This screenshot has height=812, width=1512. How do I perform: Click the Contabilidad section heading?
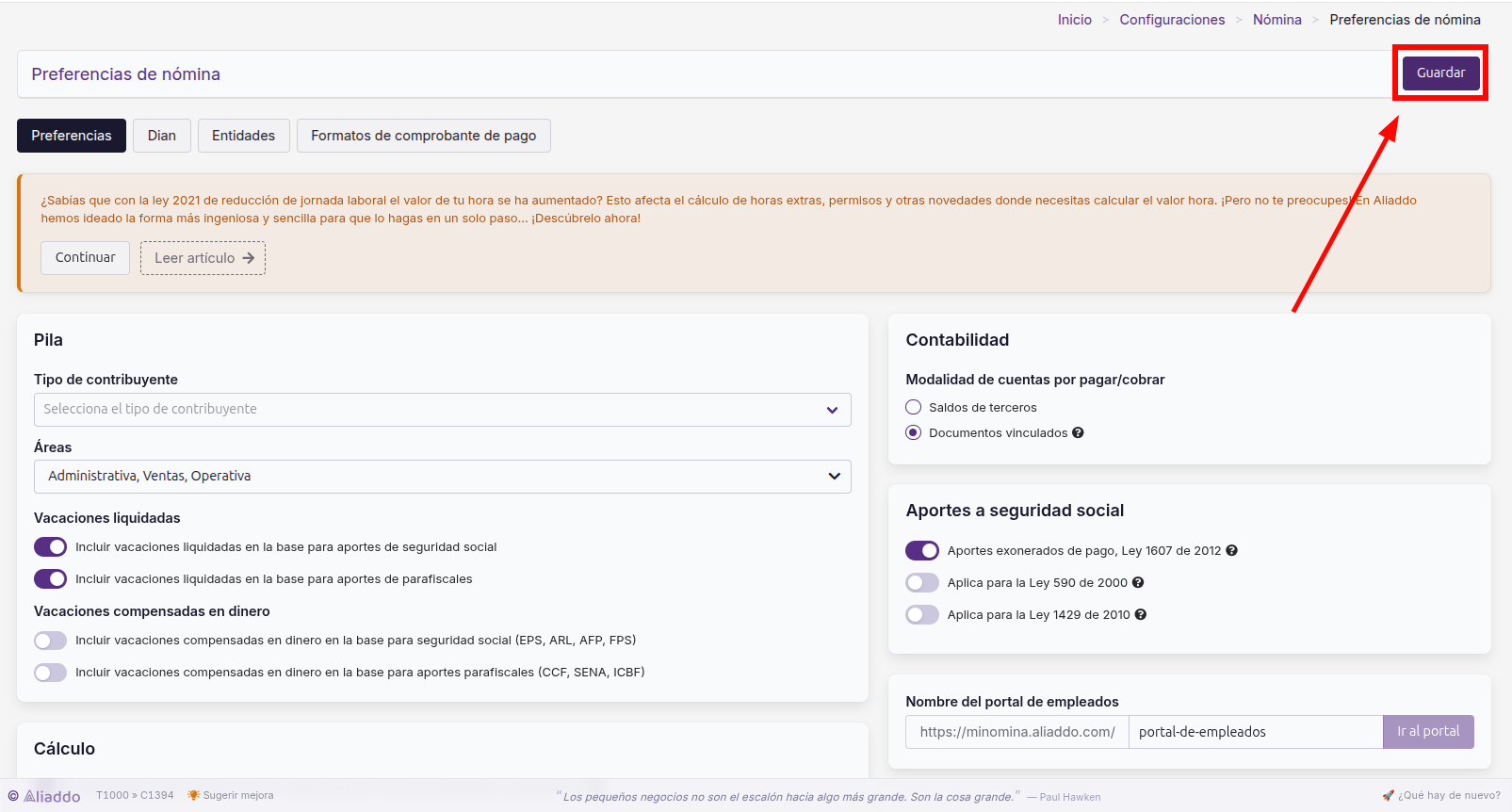957,340
